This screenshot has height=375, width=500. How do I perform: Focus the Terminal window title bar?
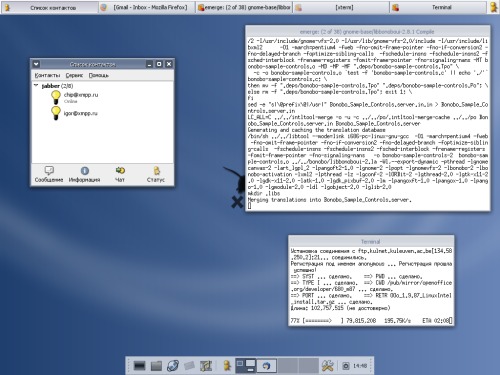click(x=371, y=242)
